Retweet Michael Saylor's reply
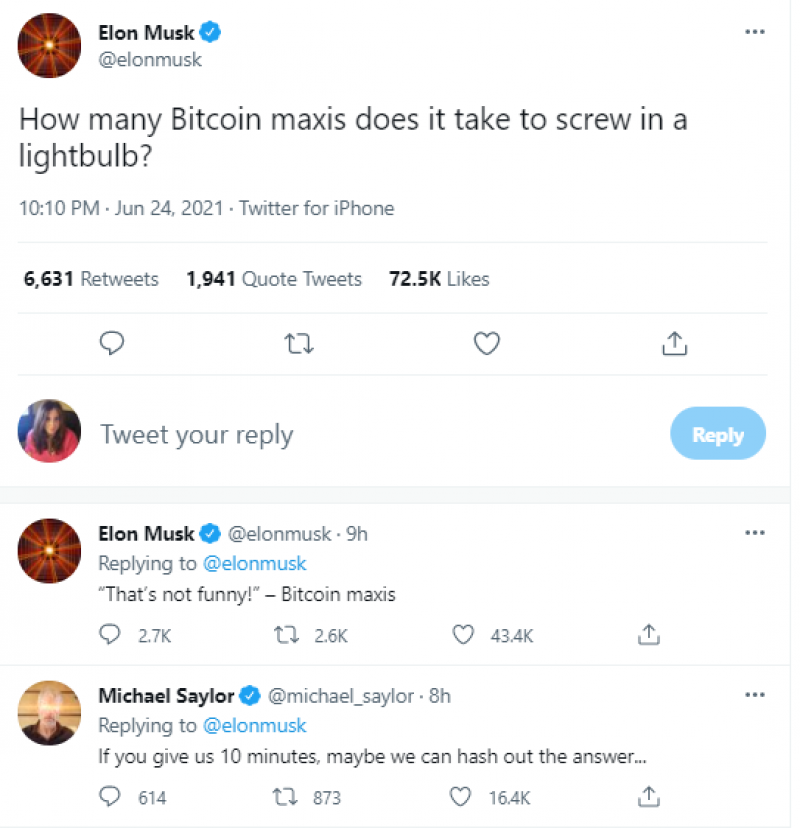 285,797
